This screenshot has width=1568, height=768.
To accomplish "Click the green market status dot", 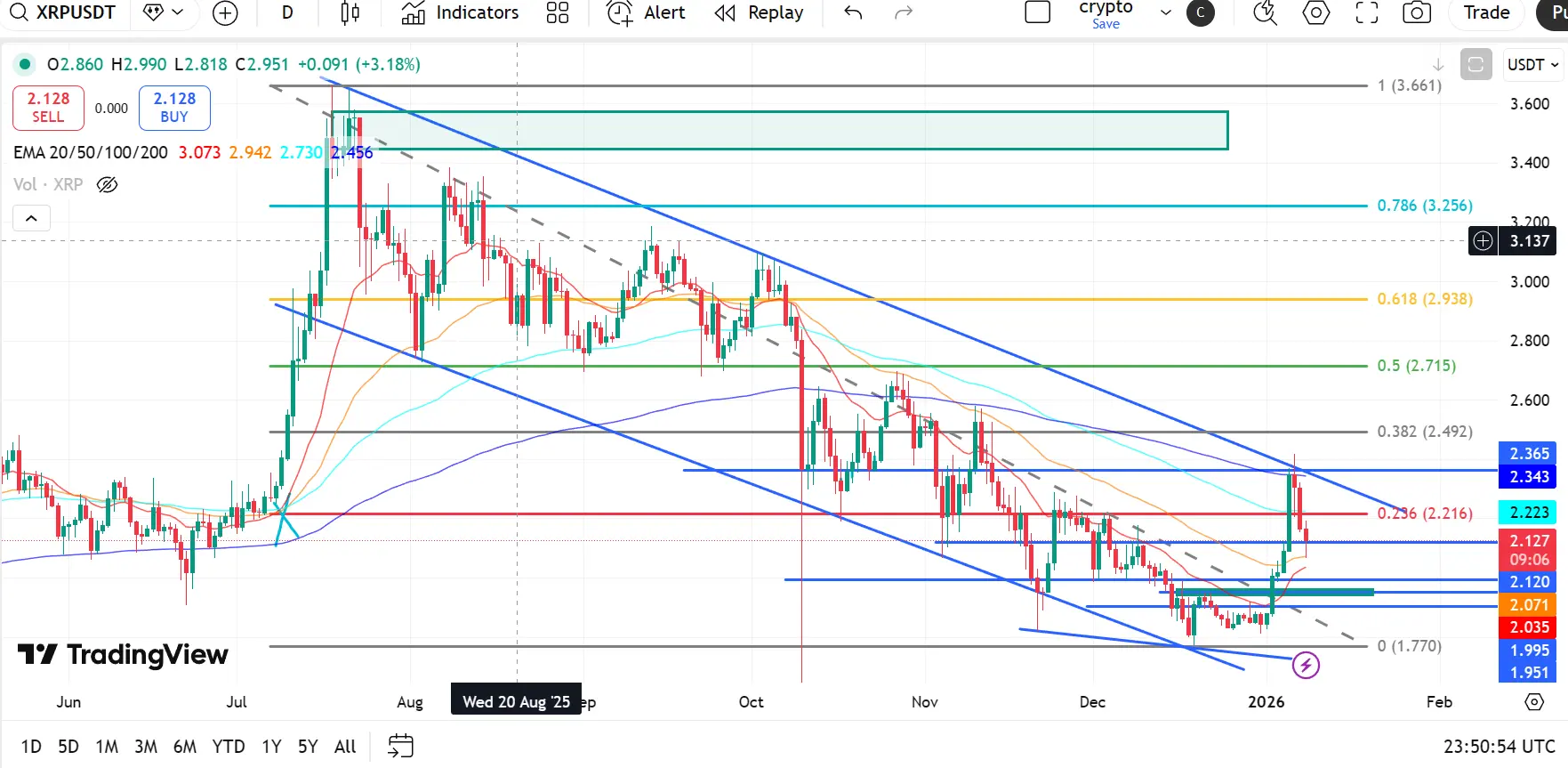I will click(25, 64).
